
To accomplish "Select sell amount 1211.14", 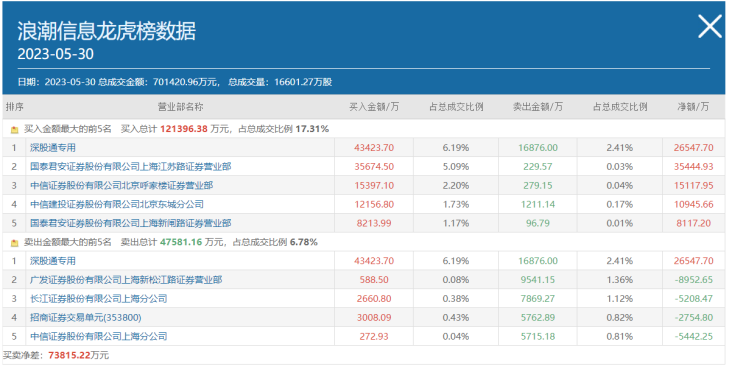I will (x=538, y=204).
